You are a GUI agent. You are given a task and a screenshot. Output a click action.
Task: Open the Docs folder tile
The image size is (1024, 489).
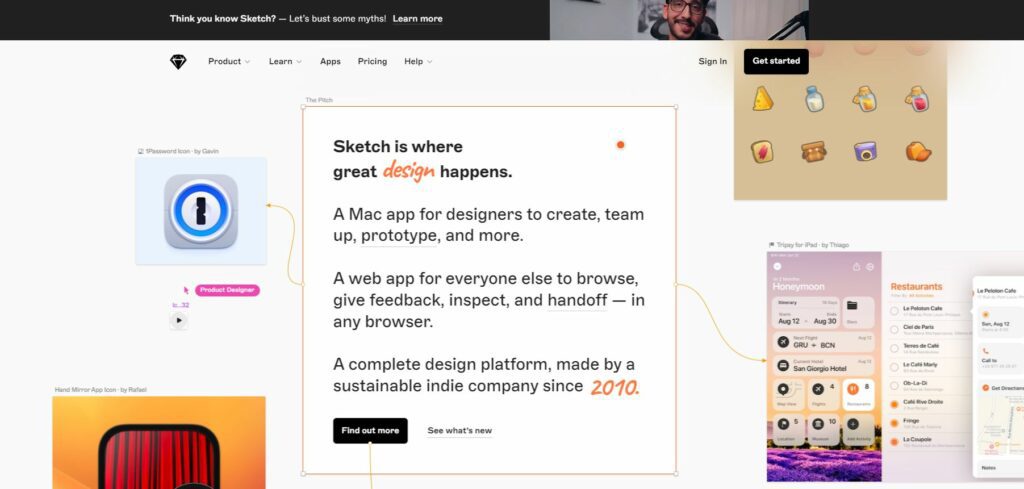859,313
